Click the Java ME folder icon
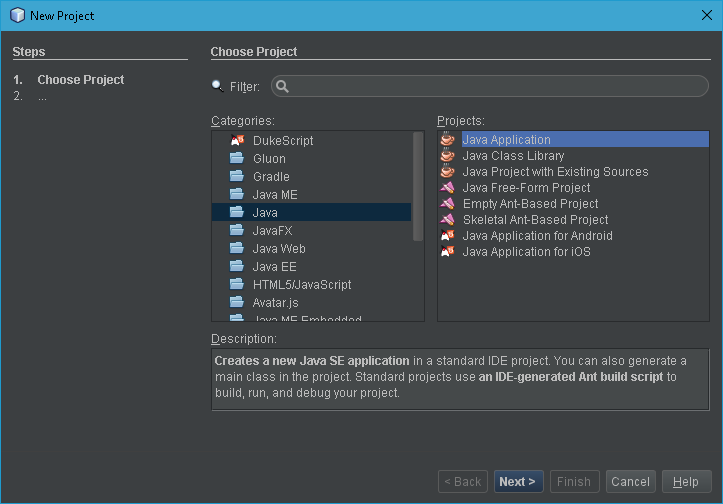This screenshot has width=723, height=504. pyautogui.click(x=237, y=194)
